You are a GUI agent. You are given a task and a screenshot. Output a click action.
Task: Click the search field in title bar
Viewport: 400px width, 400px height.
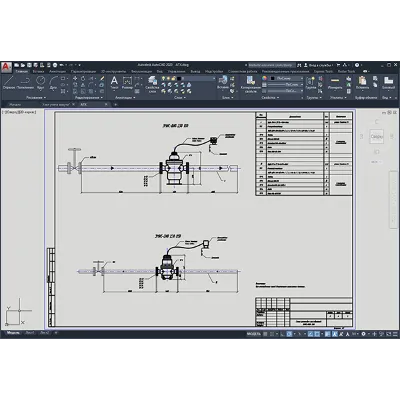click(x=271, y=65)
